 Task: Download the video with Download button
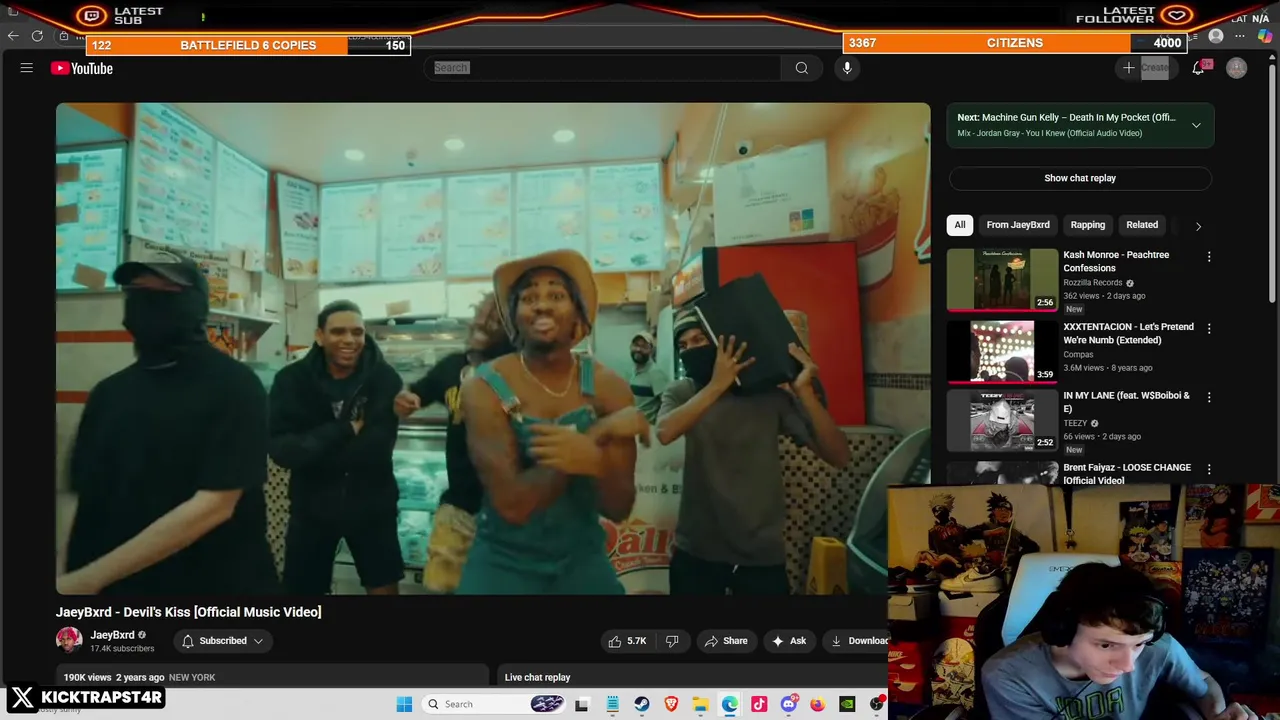(856, 641)
